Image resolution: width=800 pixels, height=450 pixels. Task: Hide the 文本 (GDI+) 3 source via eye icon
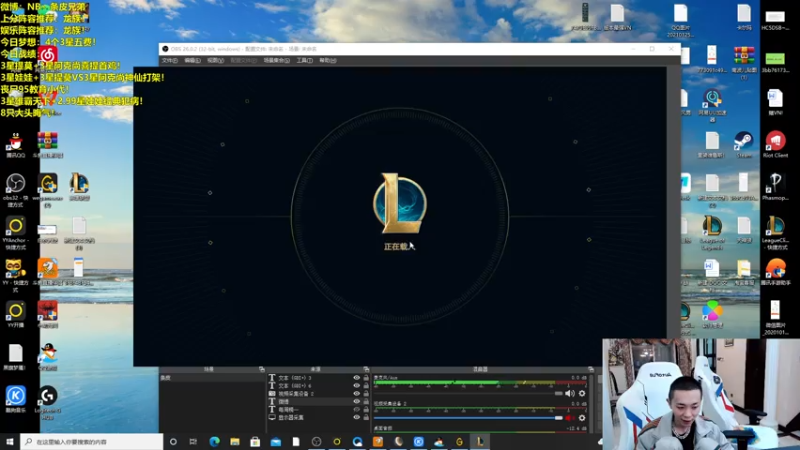coord(356,378)
